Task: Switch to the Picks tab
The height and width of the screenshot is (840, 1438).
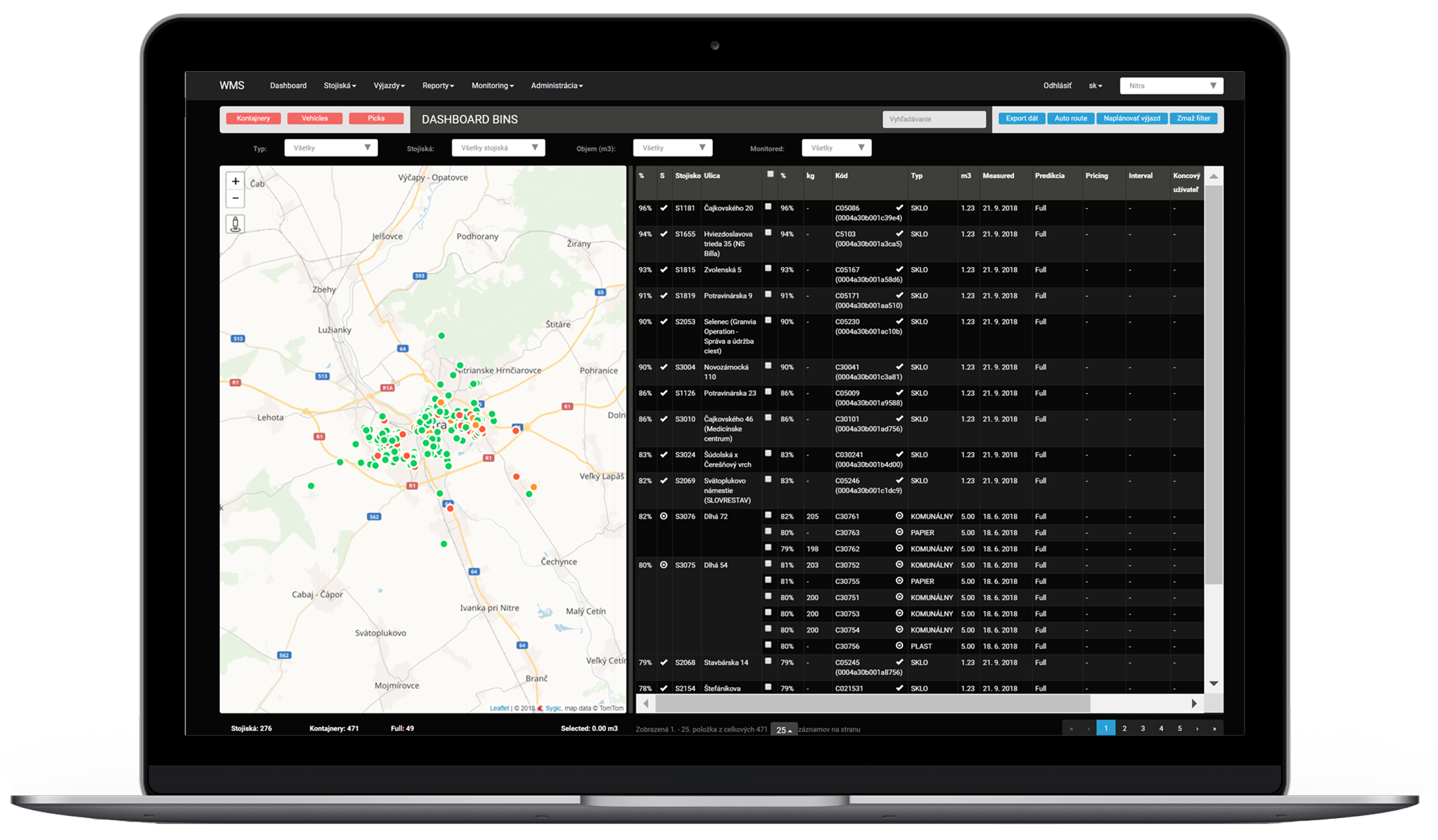Action: (376, 118)
